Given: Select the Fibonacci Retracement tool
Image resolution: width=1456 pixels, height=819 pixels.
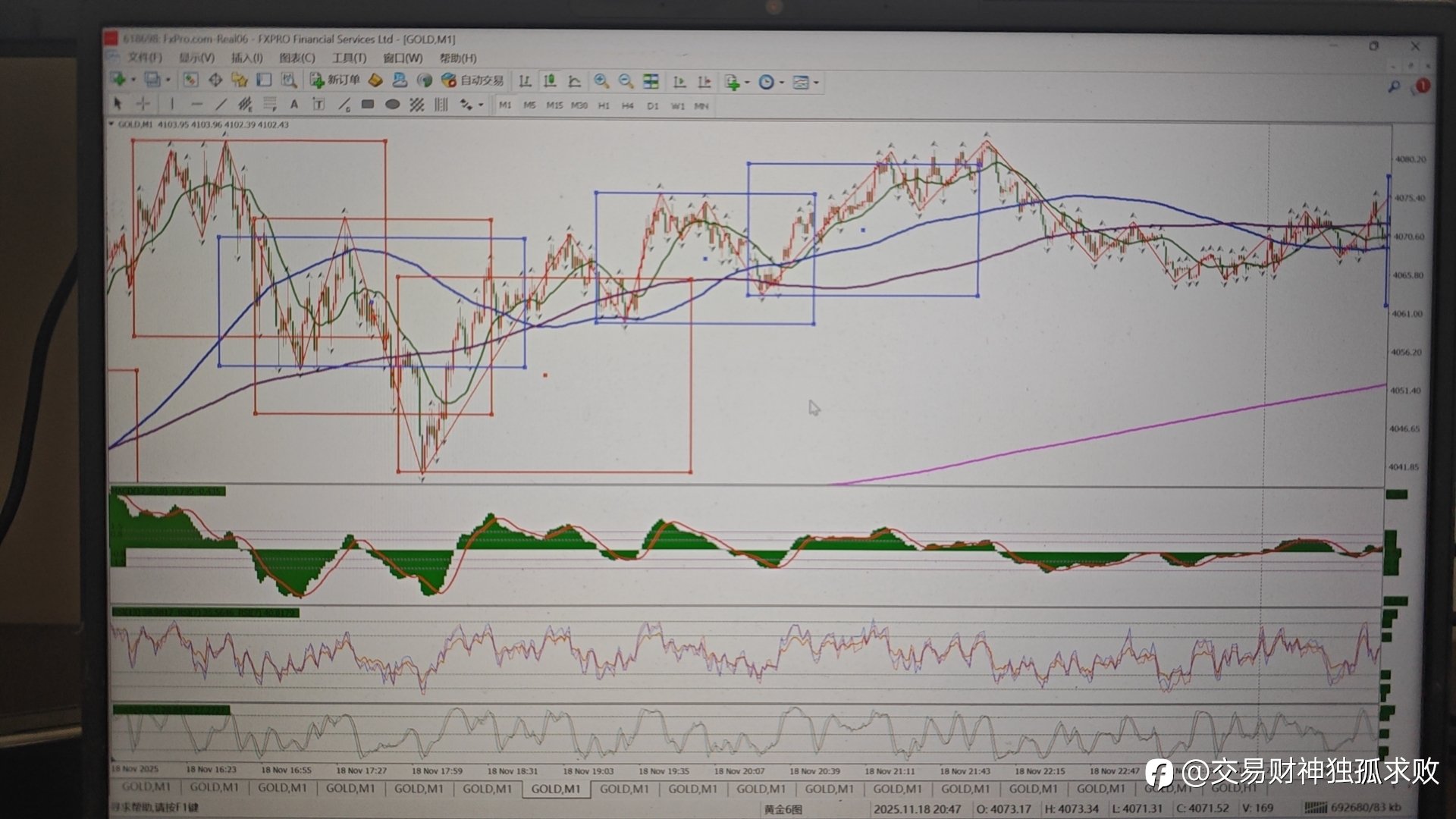Looking at the screenshot, I should 270,104.
